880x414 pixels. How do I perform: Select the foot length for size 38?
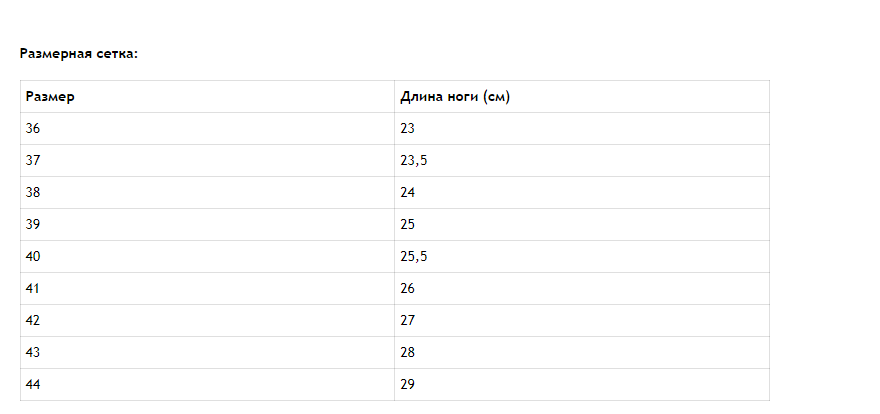407,193
